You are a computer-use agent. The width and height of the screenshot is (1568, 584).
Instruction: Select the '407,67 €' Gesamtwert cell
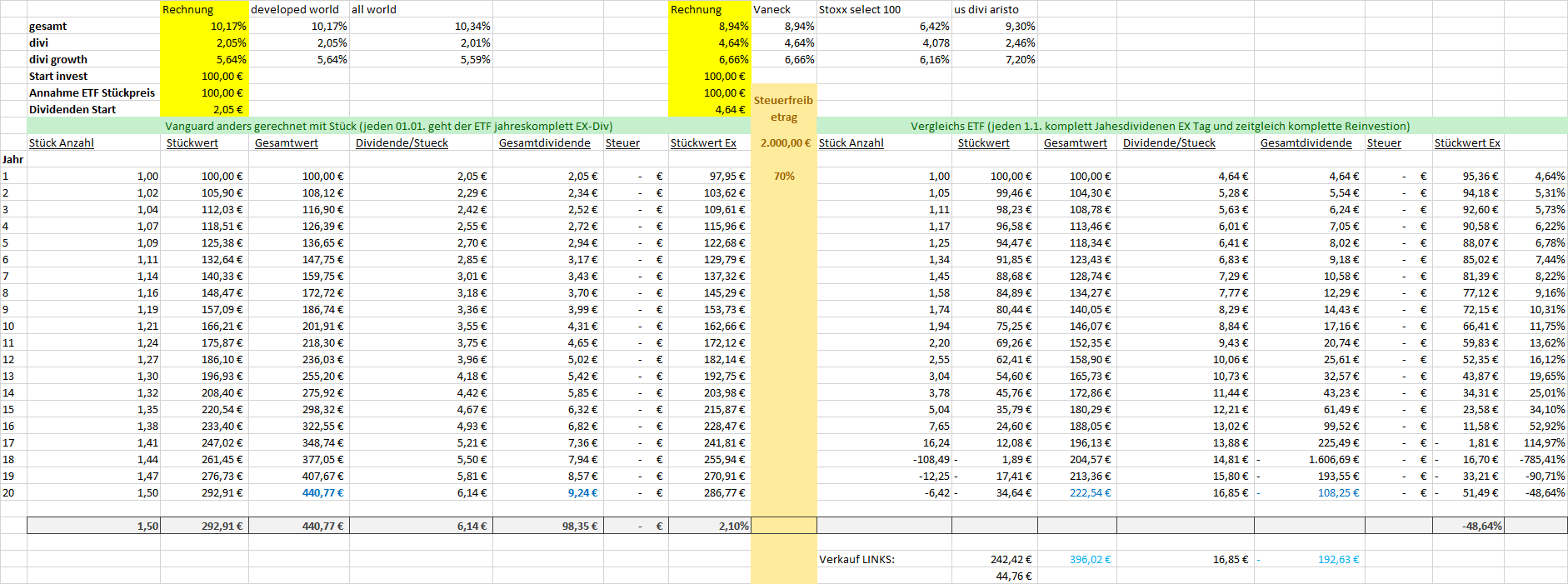click(x=299, y=476)
